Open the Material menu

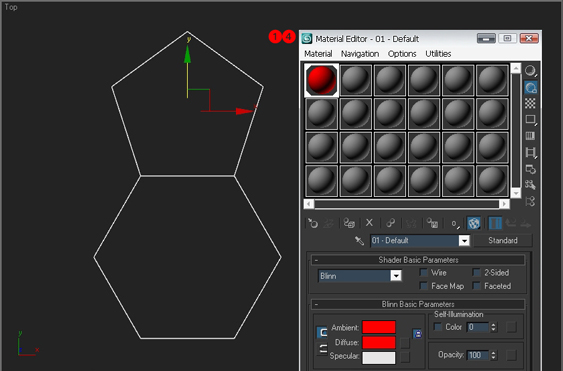click(318, 54)
